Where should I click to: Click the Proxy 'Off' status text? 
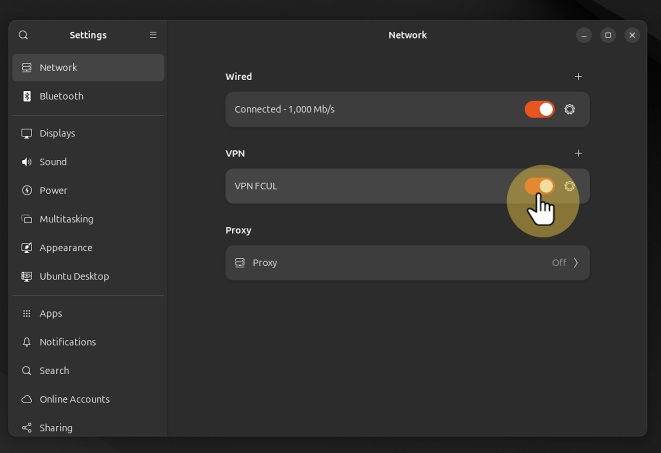click(x=559, y=263)
